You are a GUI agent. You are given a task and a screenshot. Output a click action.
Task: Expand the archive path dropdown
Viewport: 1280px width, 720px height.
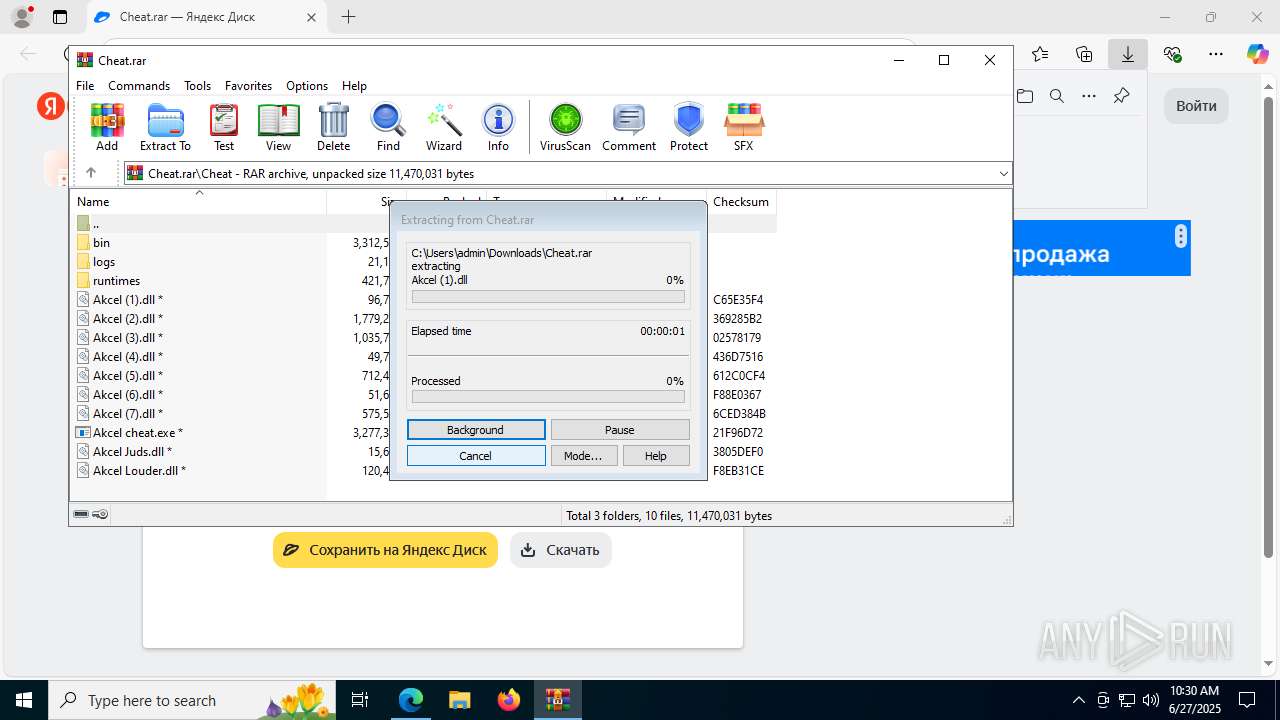(x=1004, y=173)
